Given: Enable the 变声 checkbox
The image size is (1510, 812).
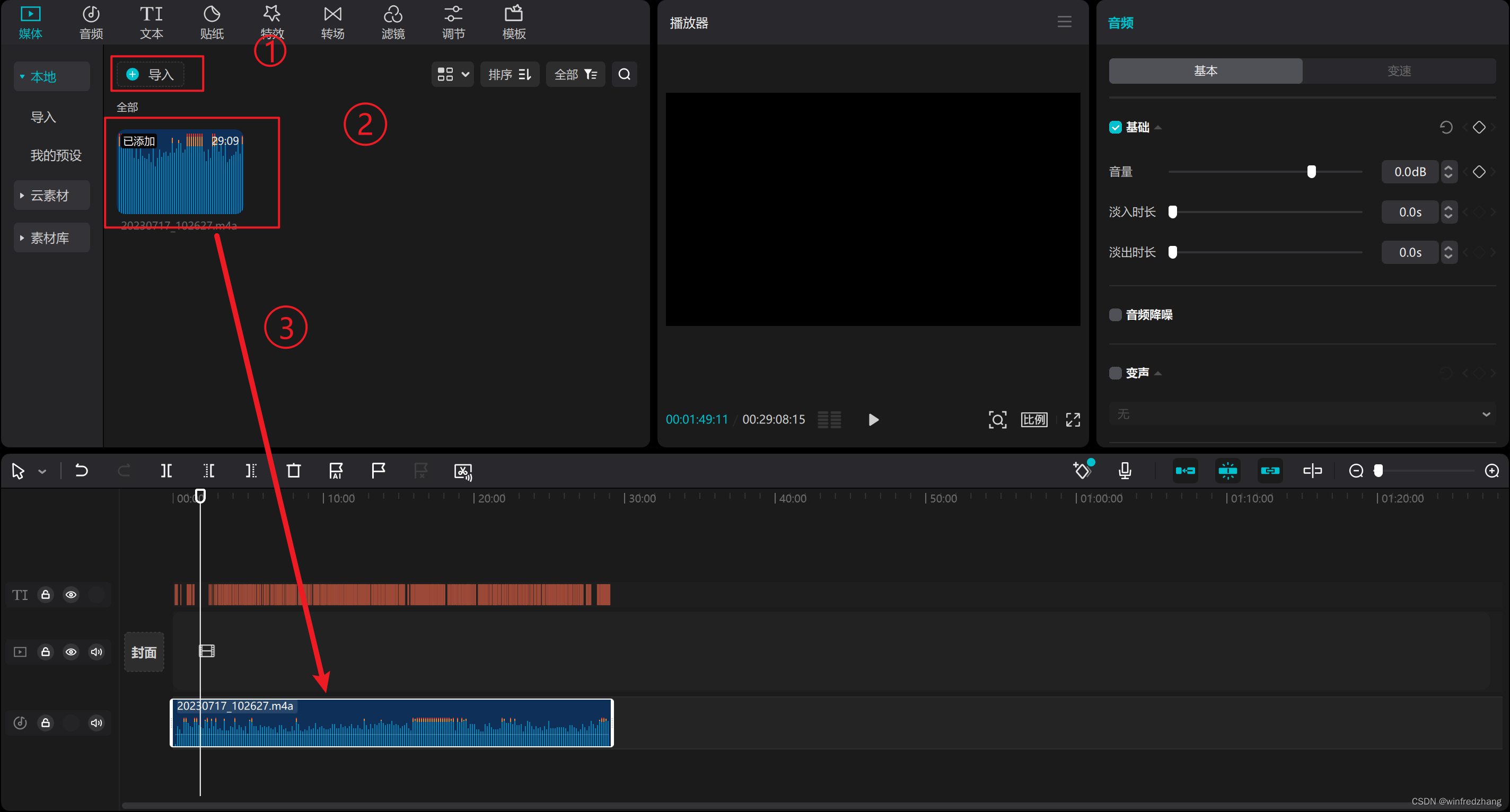Looking at the screenshot, I should [x=1115, y=373].
